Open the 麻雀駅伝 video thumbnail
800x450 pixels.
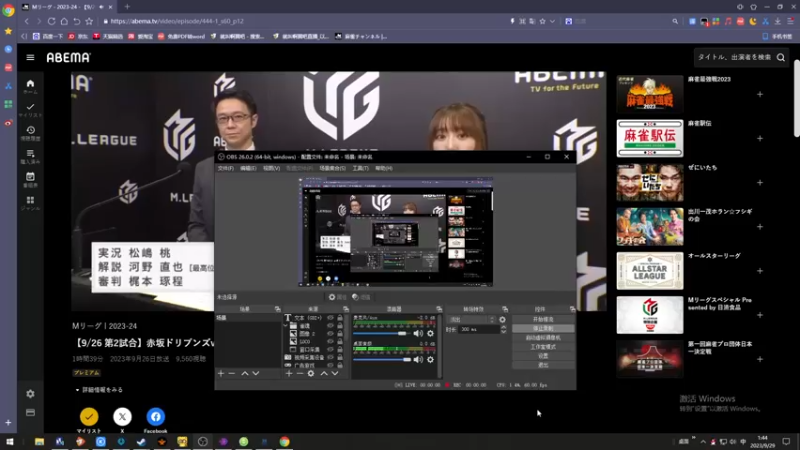(649, 138)
